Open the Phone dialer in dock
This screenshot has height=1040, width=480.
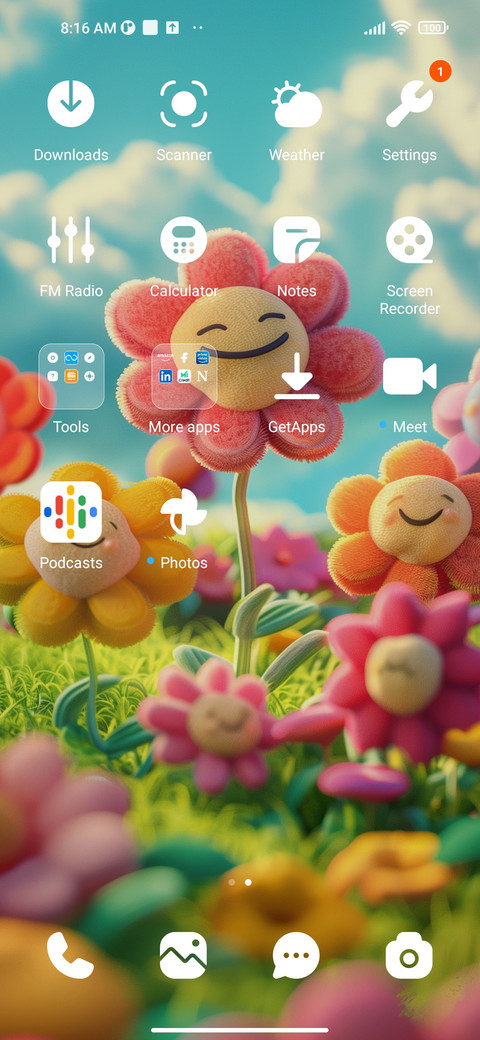coord(71,955)
